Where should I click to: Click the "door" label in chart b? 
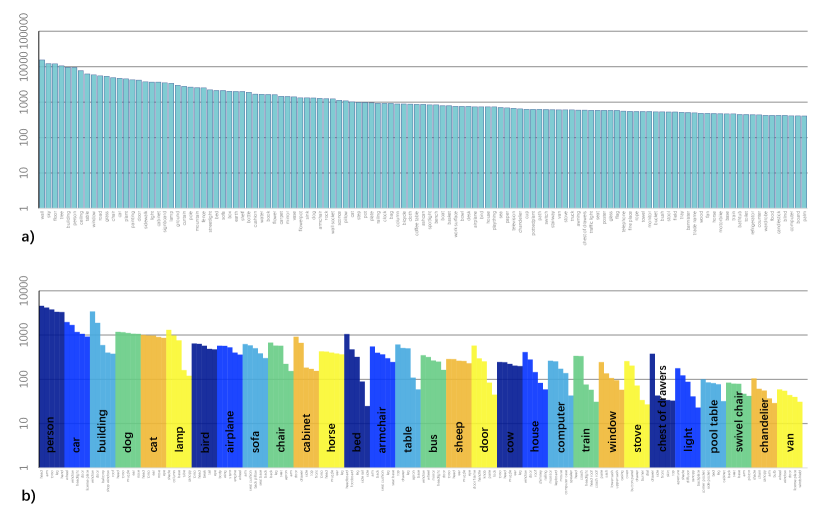pos(484,440)
